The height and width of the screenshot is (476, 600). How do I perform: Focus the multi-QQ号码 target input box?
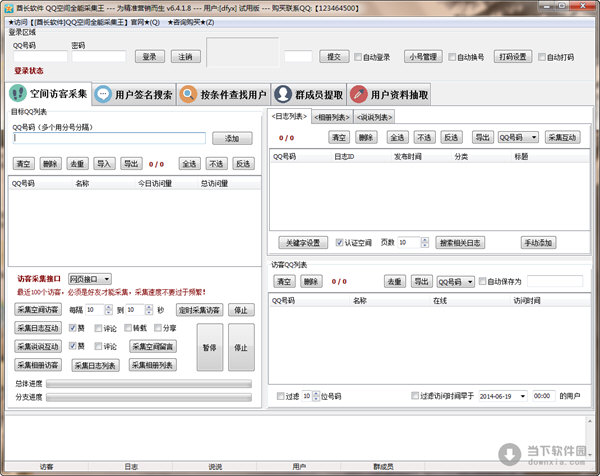(109, 138)
